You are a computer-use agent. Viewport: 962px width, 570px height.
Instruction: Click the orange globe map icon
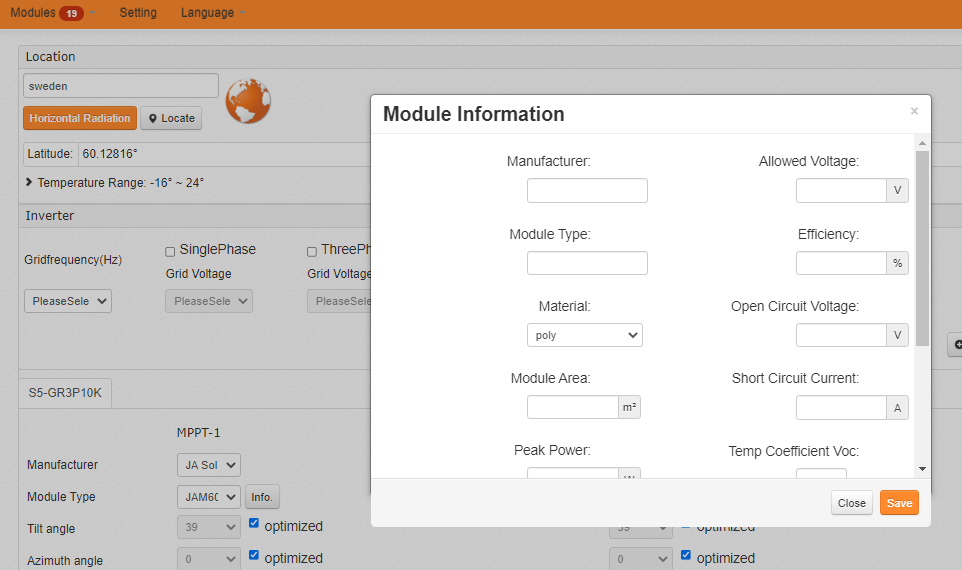coord(248,101)
